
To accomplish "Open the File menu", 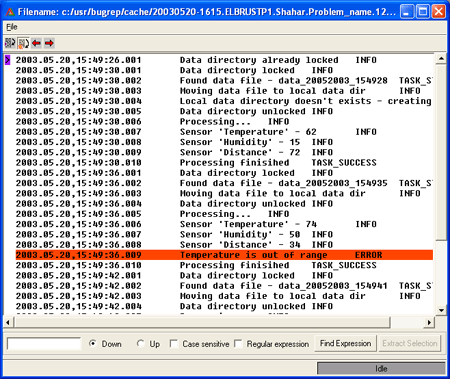I will click(x=12, y=27).
